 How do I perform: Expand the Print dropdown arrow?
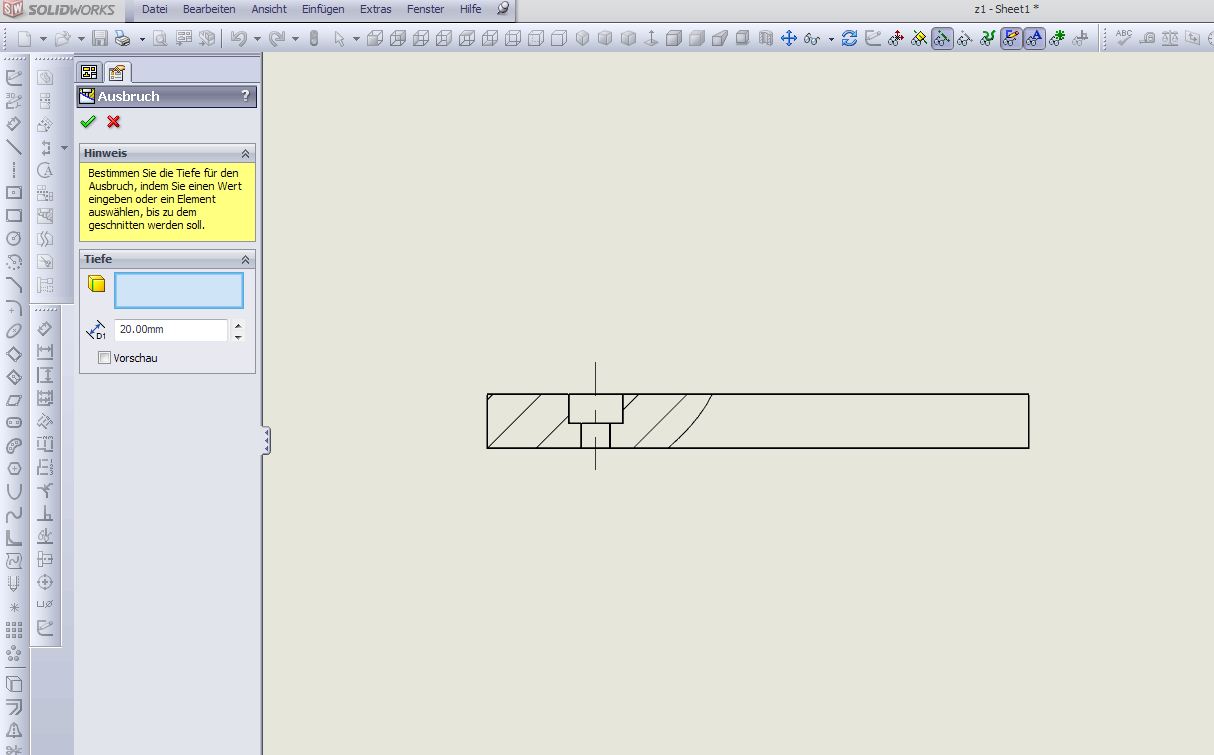pyautogui.click(x=142, y=39)
